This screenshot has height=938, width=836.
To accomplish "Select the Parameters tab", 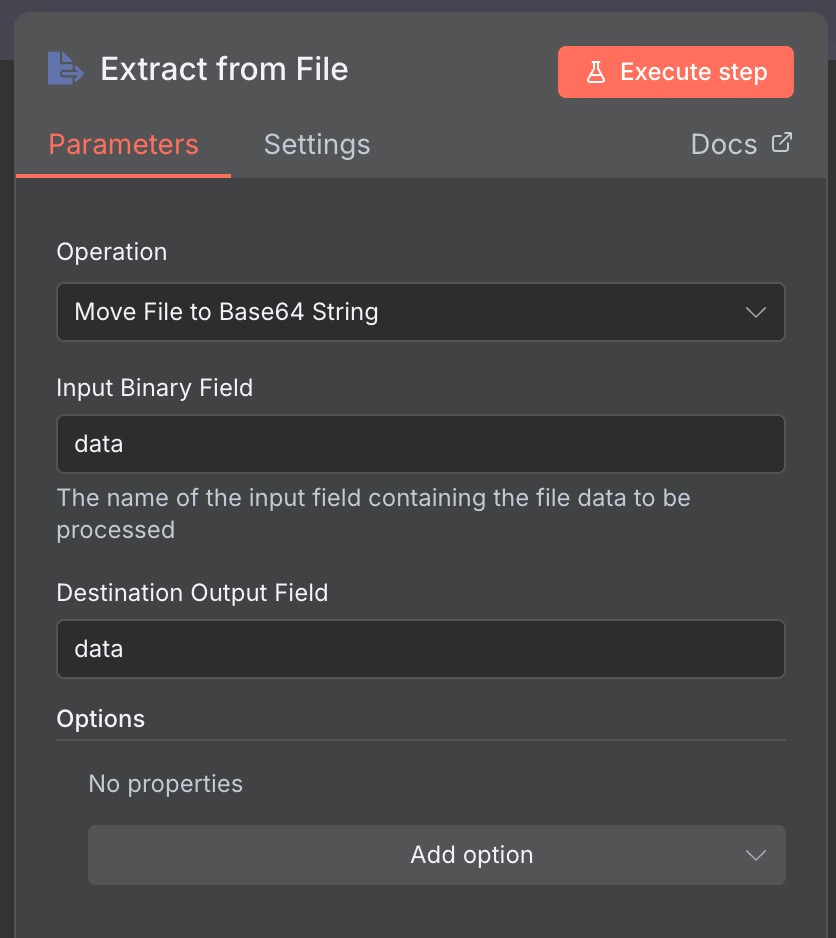I will coord(123,145).
